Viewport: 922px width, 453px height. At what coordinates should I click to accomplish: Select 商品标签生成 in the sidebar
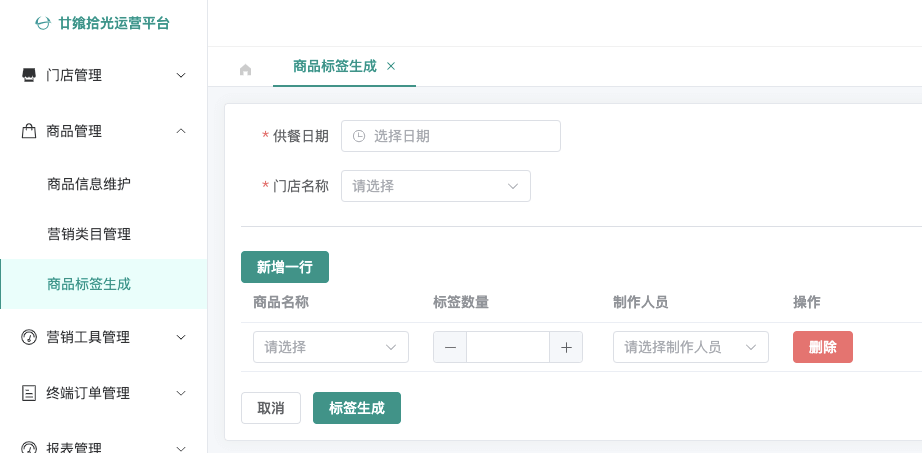point(103,284)
